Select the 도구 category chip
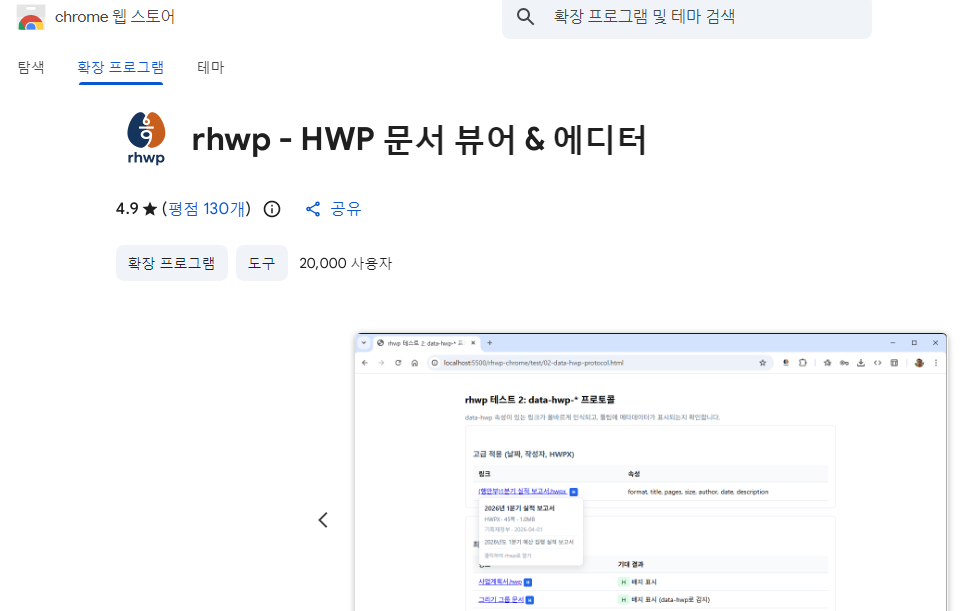The height and width of the screenshot is (611, 964). (x=262, y=263)
